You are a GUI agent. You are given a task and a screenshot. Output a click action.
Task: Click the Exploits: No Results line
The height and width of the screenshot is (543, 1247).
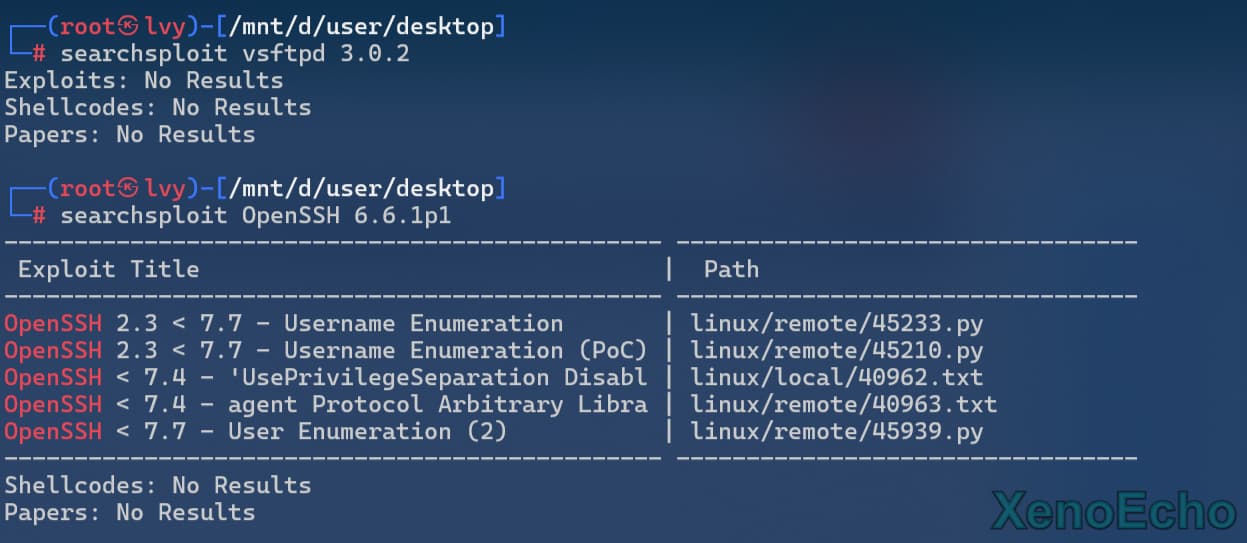coord(143,81)
